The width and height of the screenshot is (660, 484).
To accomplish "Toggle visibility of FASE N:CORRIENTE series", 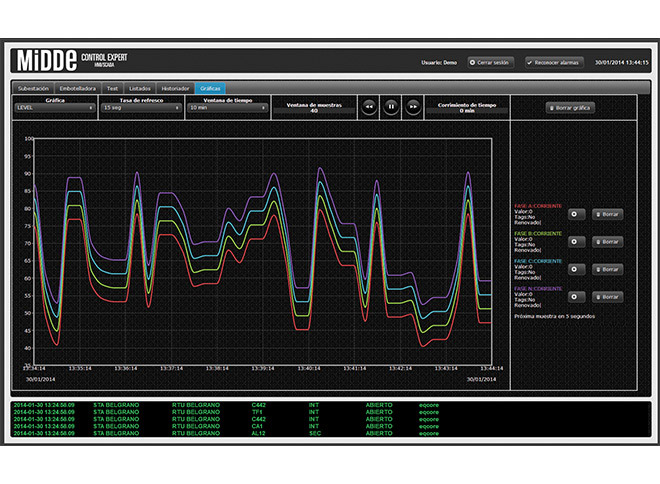I will coord(575,296).
